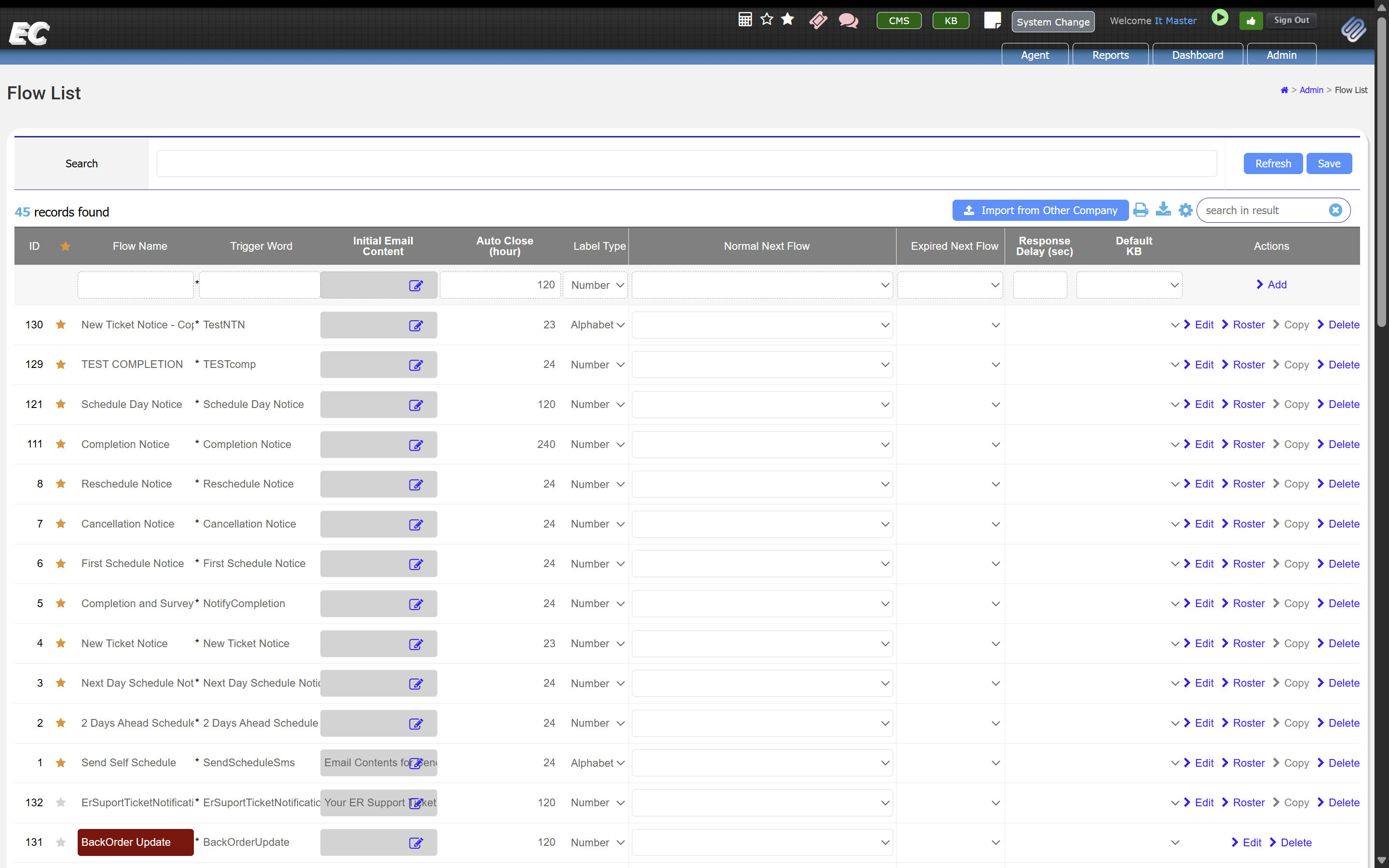Open Expired Next Flow dropdown in add row
The image size is (1389, 868).
click(950, 285)
